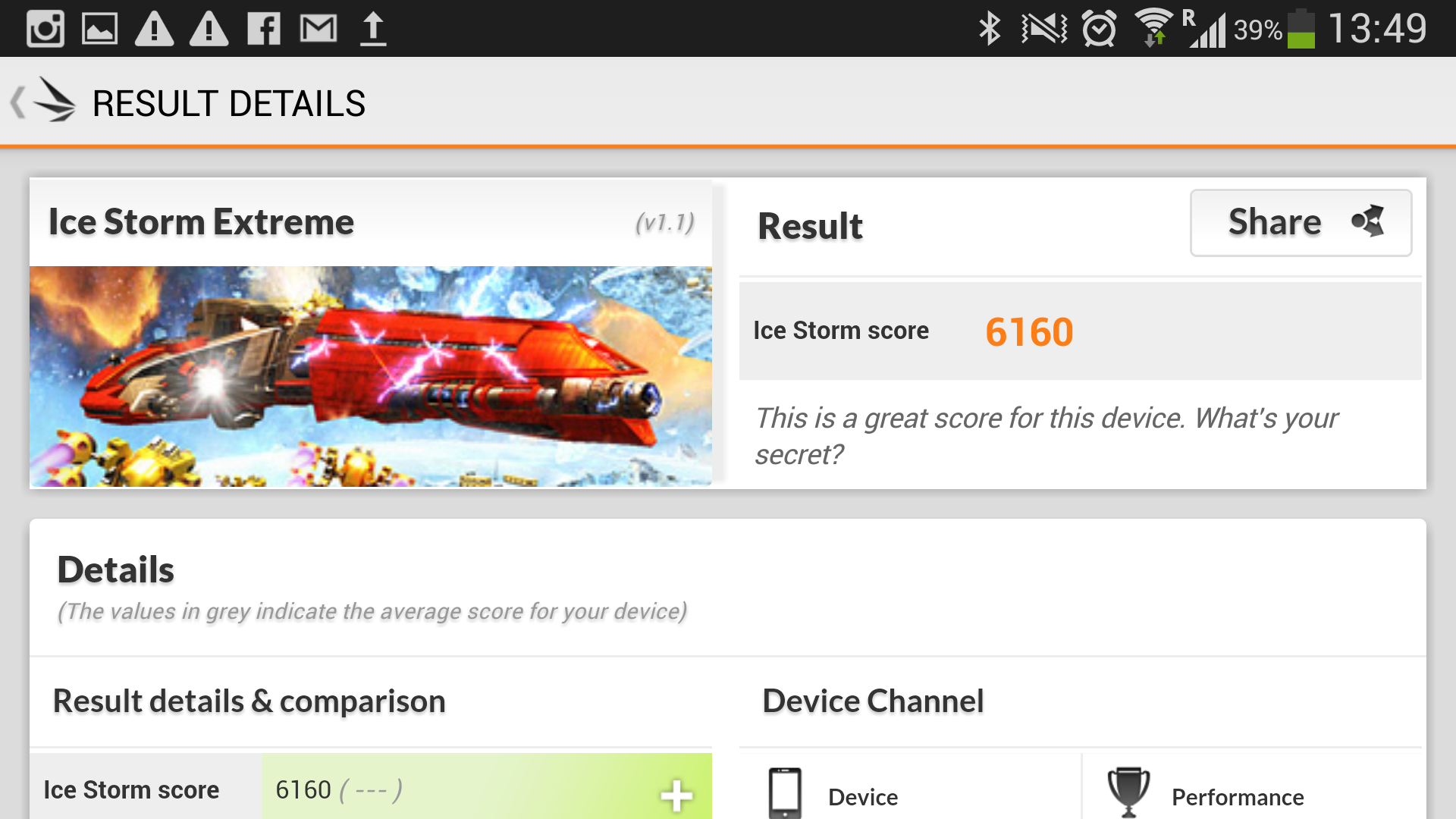Share the Ice Storm result
Image resolution: width=1456 pixels, height=819 pixels.
tap(1301, 222)
